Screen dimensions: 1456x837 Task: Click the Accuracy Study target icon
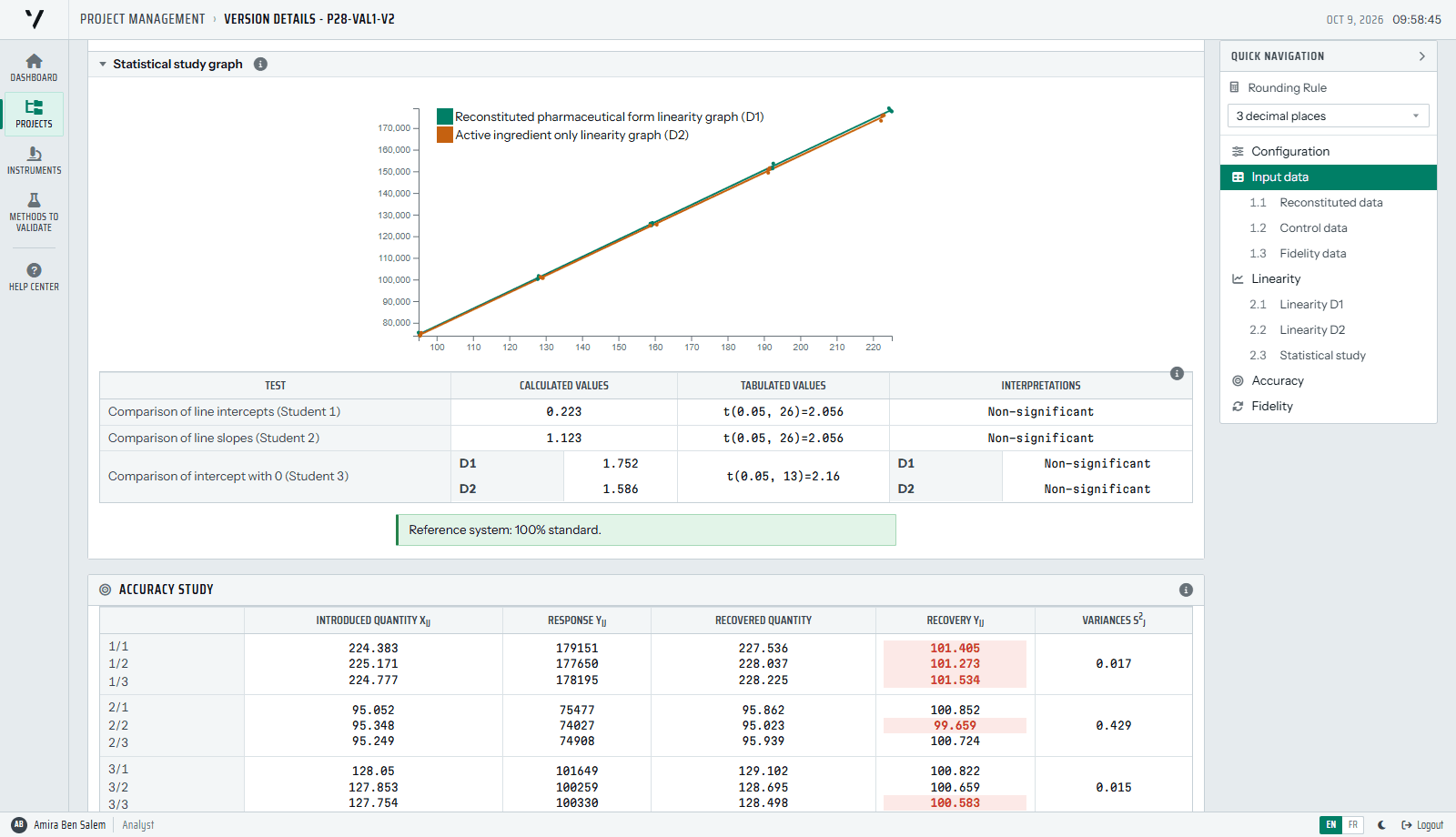106,590
